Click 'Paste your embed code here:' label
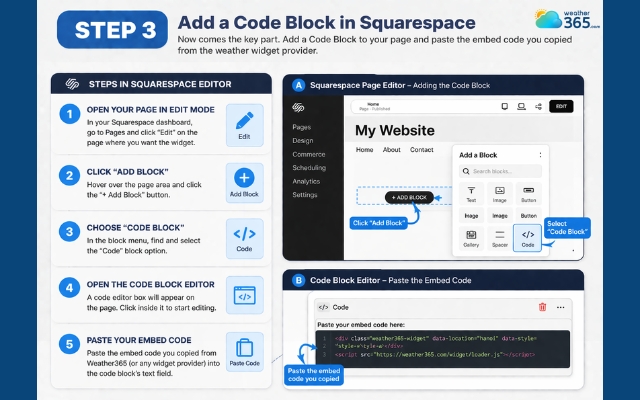 (361, 325)
